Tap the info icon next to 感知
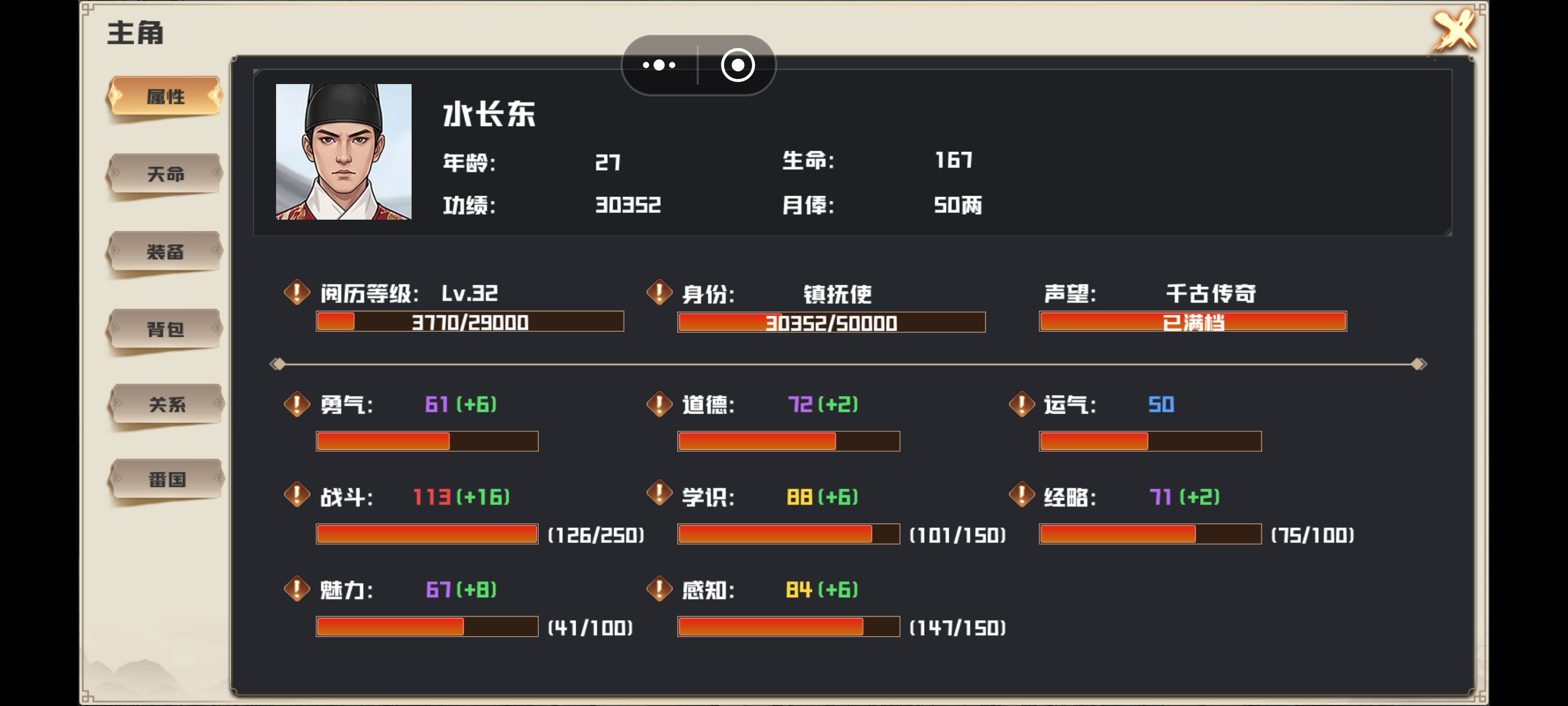1568x706 pixels. [659, 588]
